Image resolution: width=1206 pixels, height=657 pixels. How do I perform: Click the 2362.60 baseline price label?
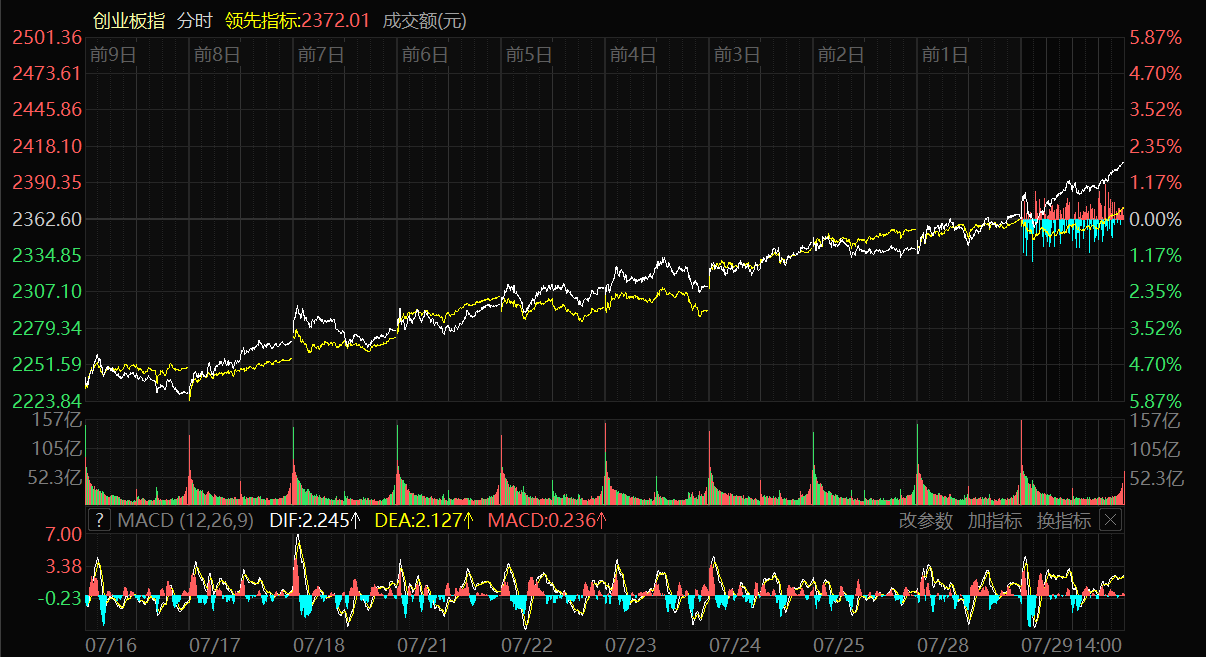[x=47, y=219]
